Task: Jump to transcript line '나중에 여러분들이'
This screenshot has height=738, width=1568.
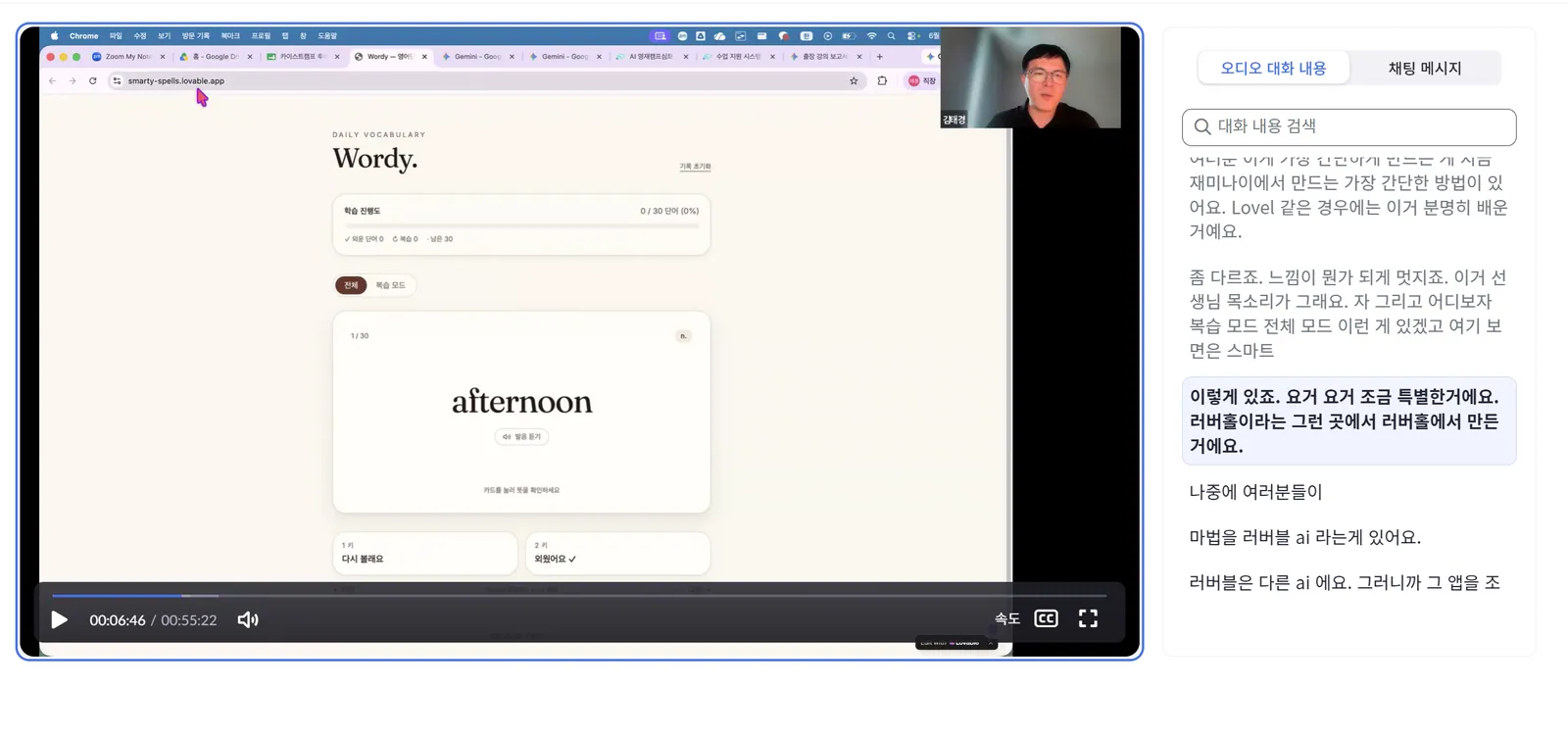Action: click(1255, 492)
